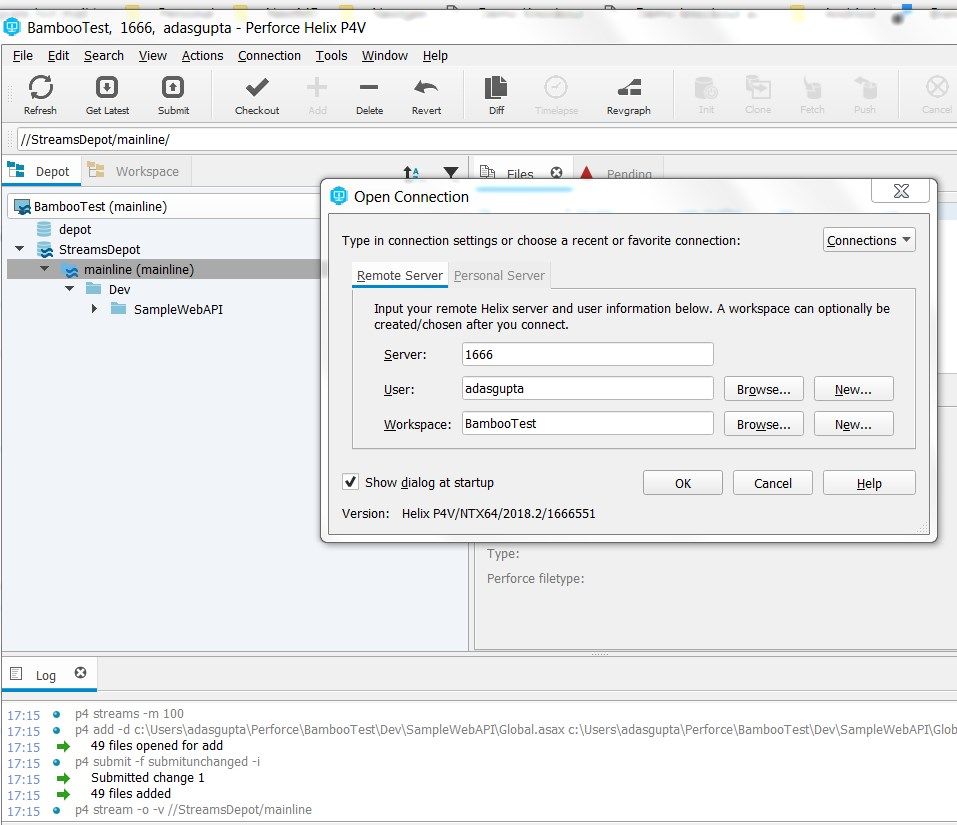Click the User input field
This screenshot has width=957, height=825.
coord(587,388)
